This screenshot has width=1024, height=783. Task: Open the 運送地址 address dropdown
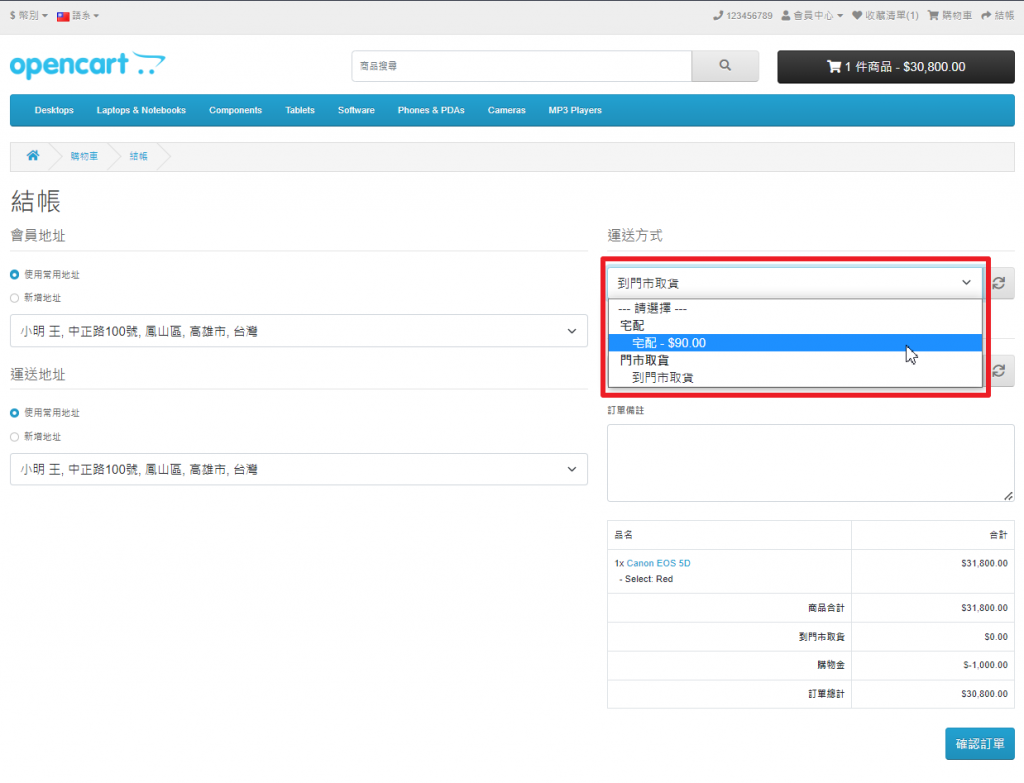tap(298, 470)
